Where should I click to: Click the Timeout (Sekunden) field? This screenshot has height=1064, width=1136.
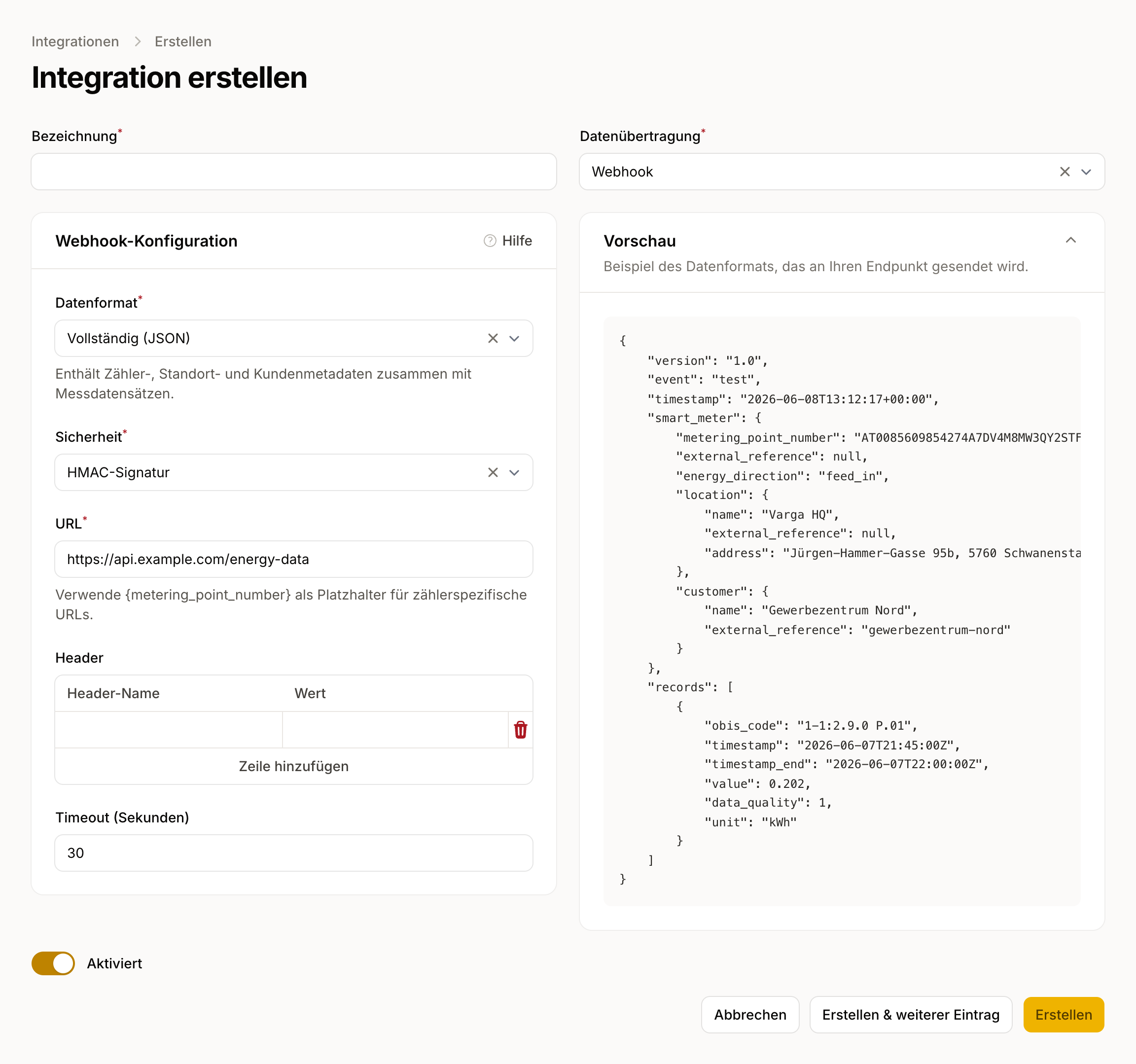click(294, 853)
